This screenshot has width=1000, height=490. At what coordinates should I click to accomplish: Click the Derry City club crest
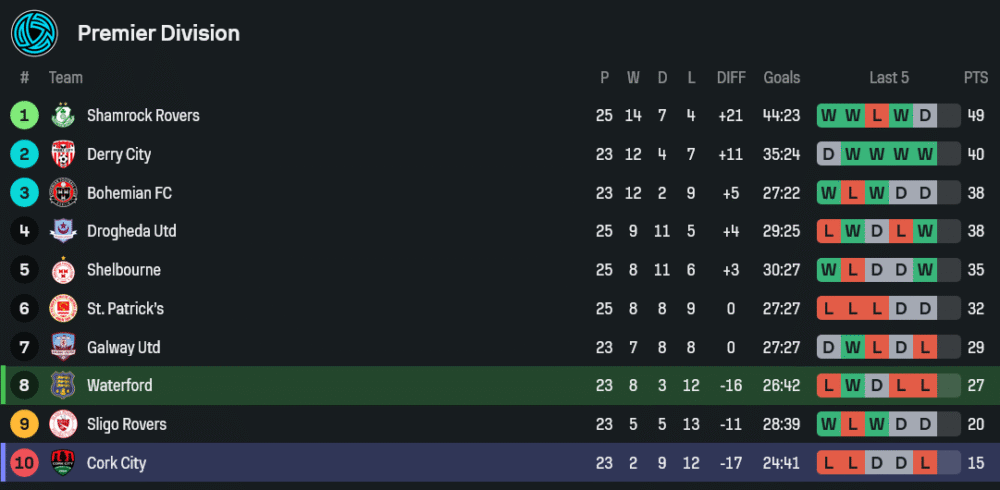pos(63,154)
